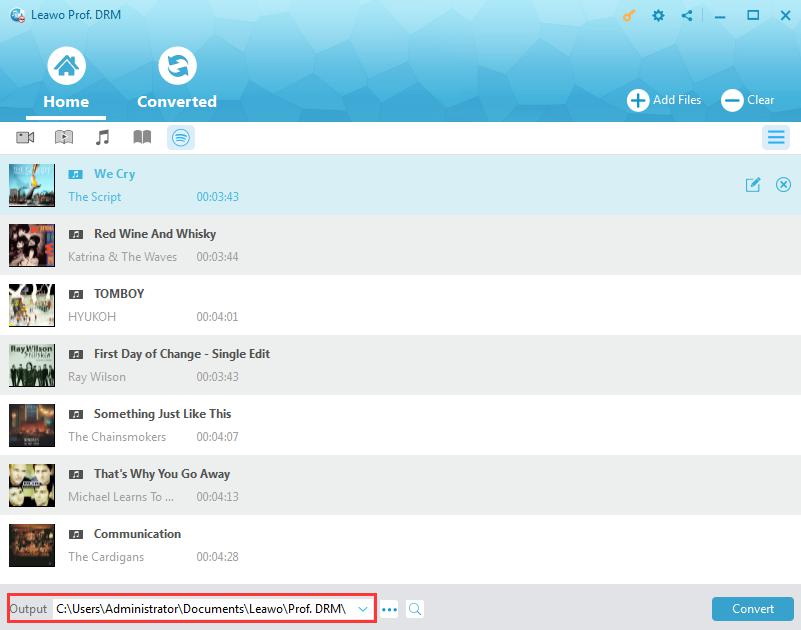Viewport: 801px width, 630px height.
Task: Click the music icon beside Communication
Action: pyautogui.click(x=76, y=534)
